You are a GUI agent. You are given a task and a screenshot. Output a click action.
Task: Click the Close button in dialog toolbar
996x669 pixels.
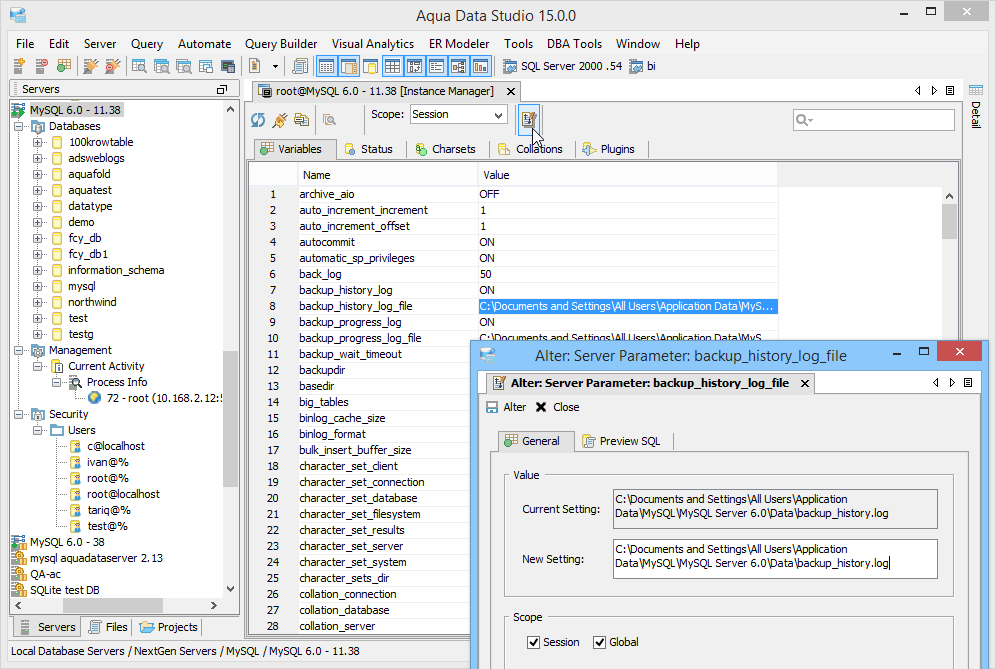click(558, 407)
